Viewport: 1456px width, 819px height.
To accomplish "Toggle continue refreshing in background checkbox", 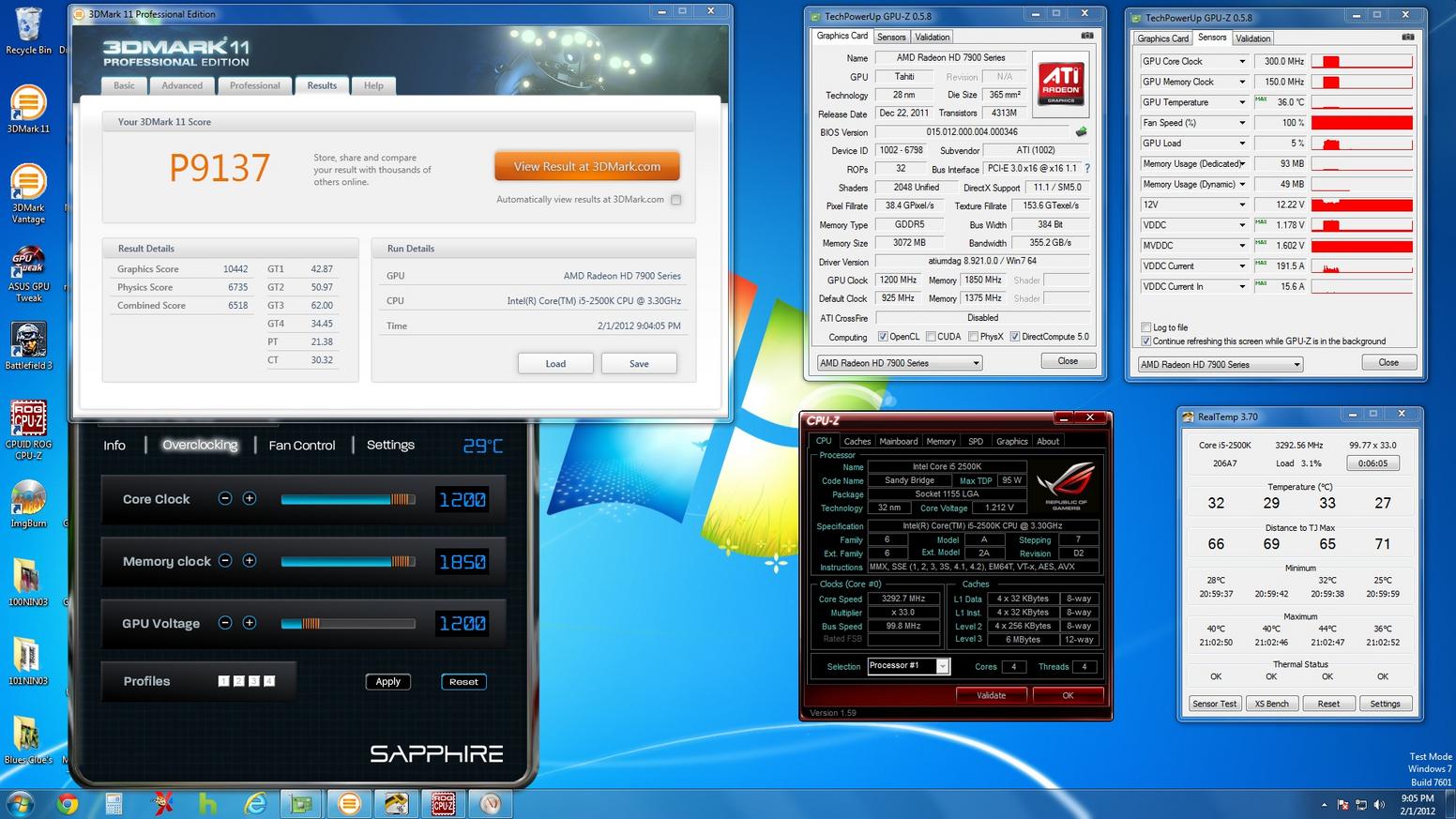I will point(1145,341).
